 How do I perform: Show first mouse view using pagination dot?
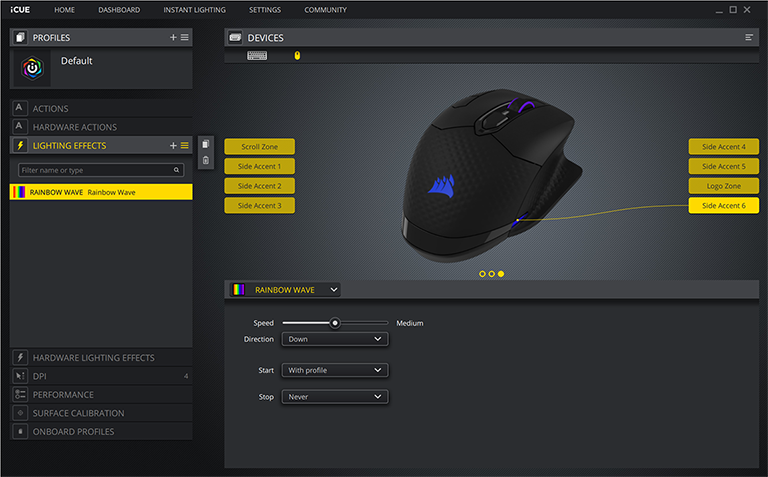point(482,274)
